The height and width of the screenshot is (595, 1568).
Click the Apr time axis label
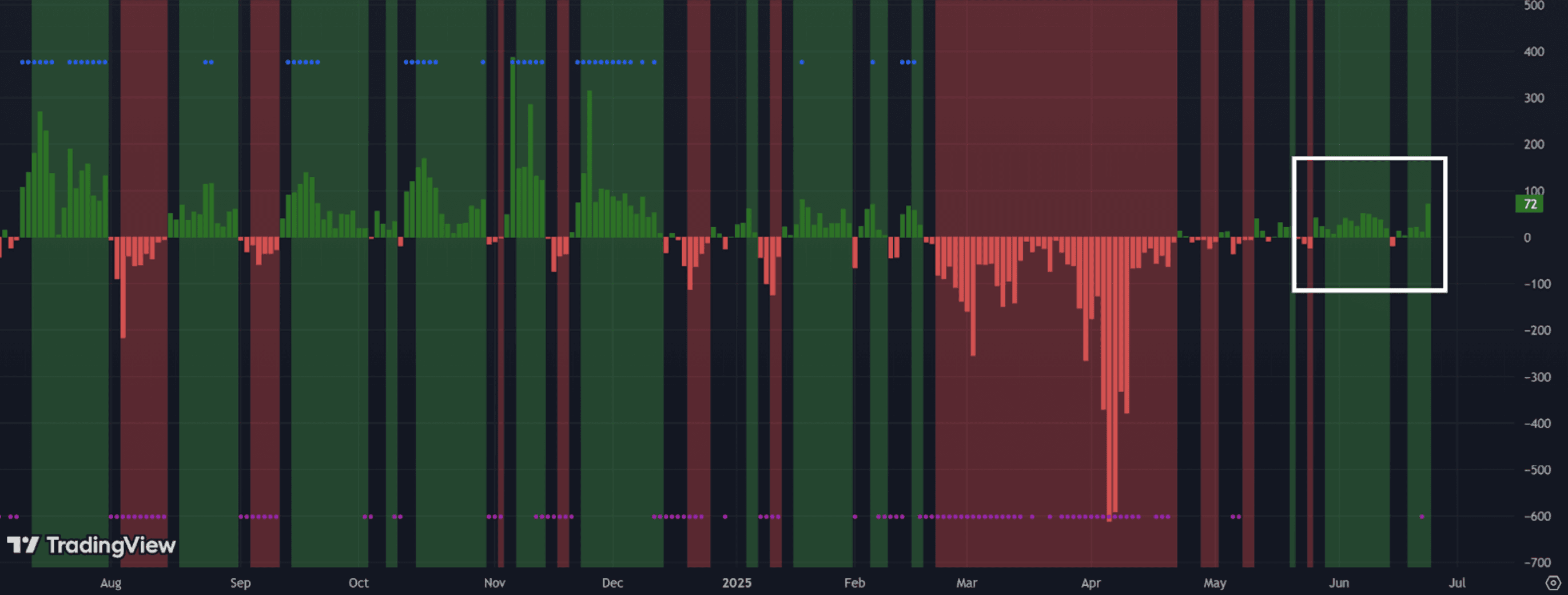tap(1090, 583)
